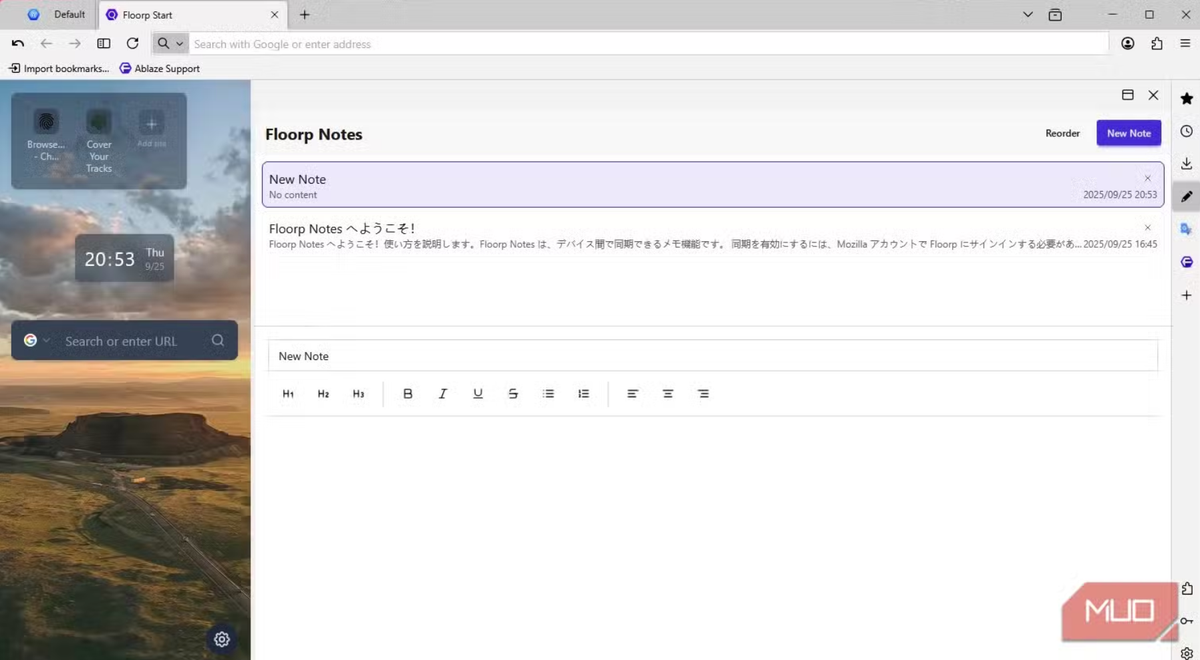This screenshot has height=660, width=1200.
Task: Close the Floorp Notes panel
Action: (1153, 95)
